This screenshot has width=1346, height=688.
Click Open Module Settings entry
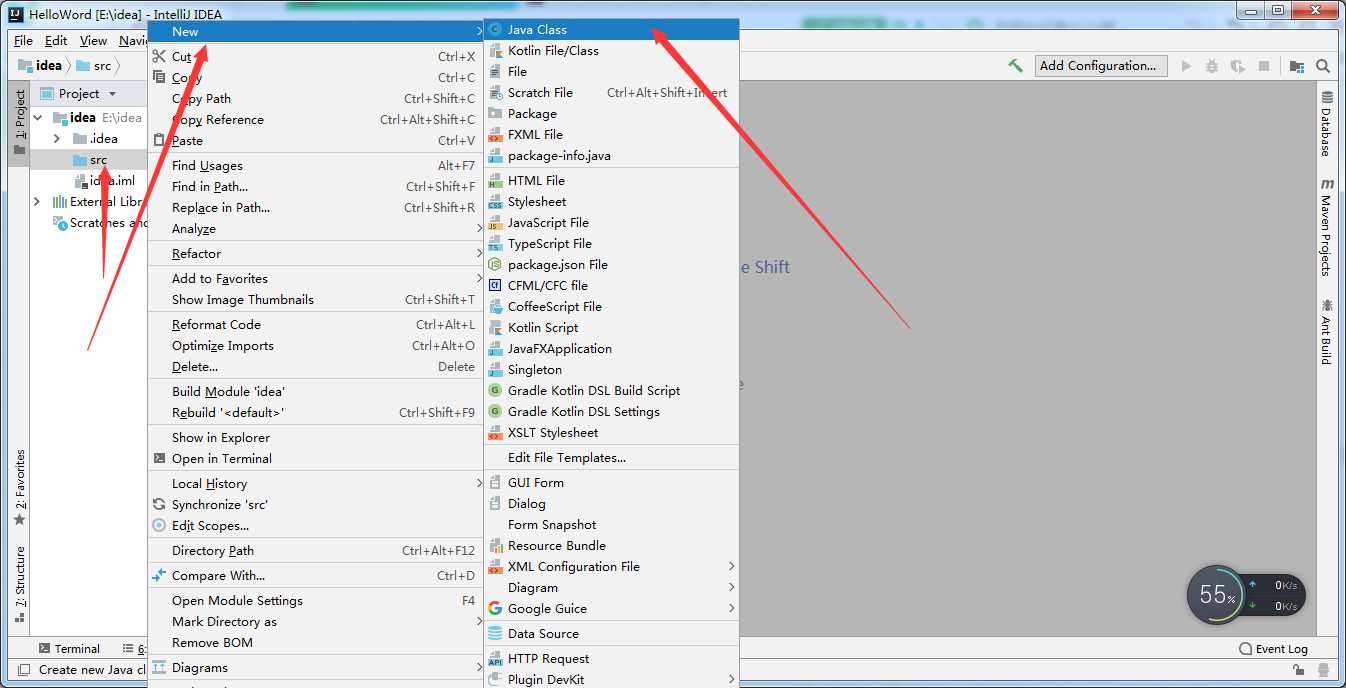pos(315,600)
